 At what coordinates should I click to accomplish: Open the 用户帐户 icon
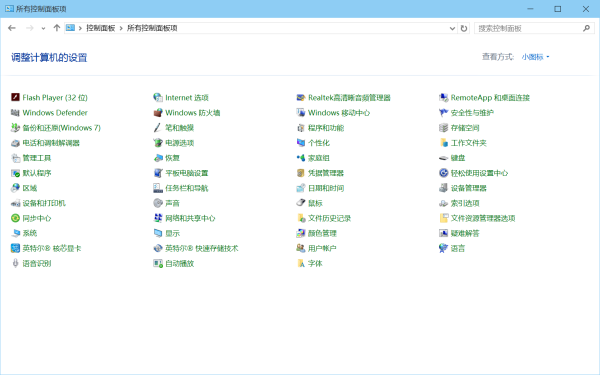[x=301, y=248]
